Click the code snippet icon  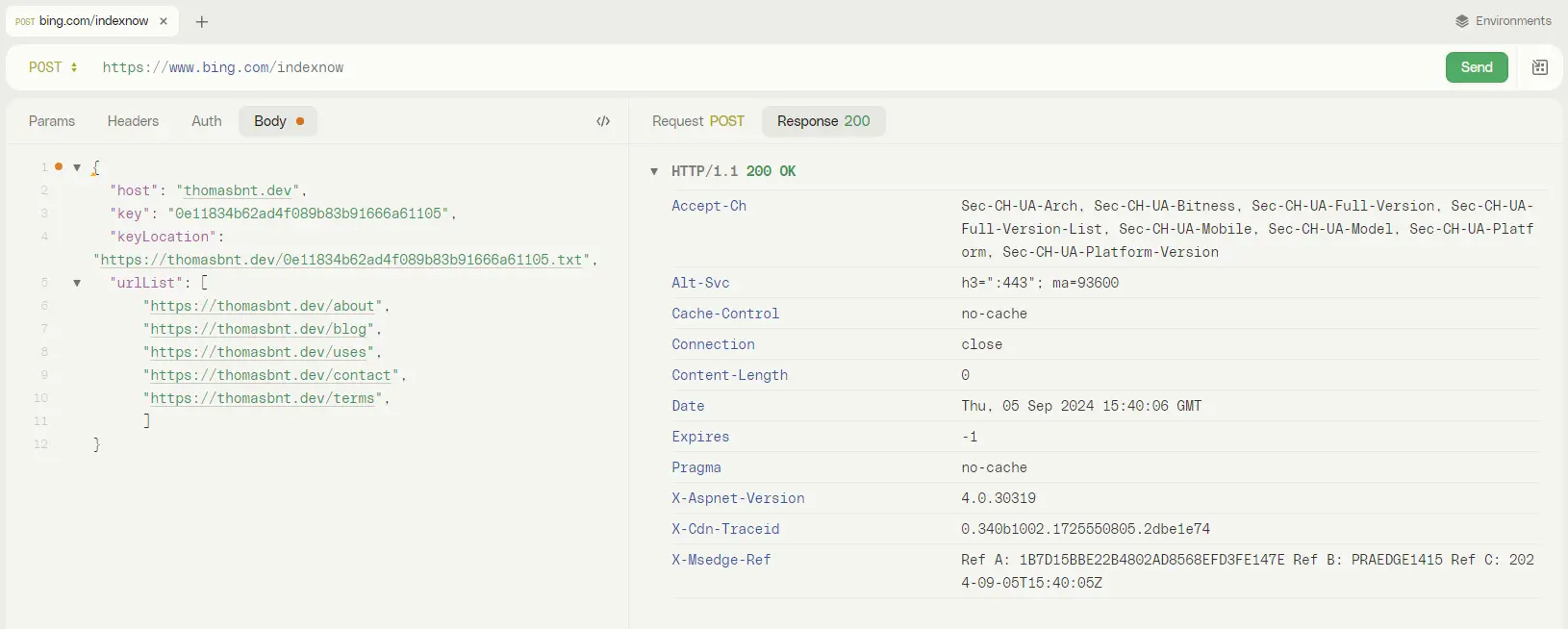603,121
